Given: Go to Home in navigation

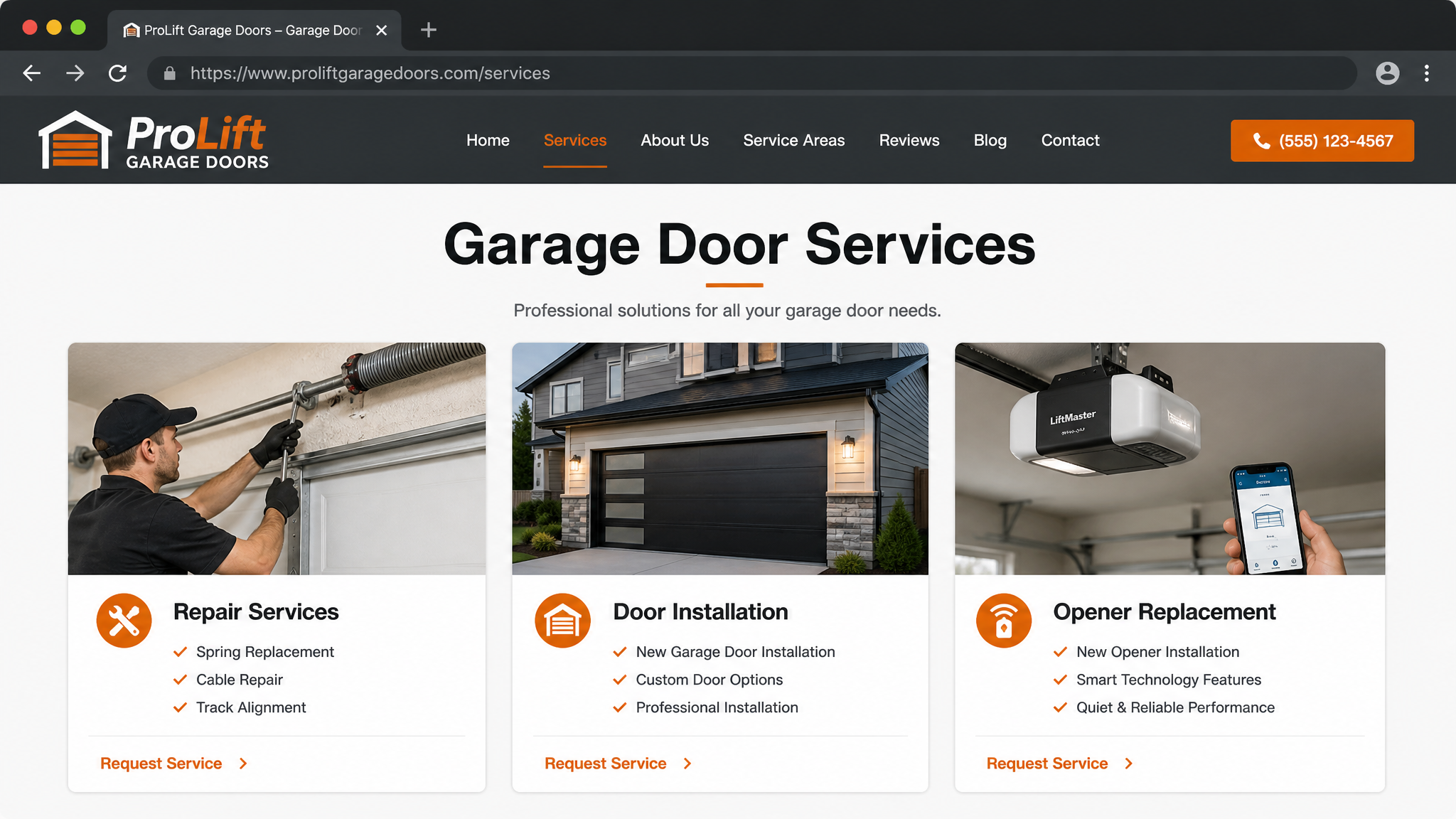Looking at the screenshot, I should 488,140.
